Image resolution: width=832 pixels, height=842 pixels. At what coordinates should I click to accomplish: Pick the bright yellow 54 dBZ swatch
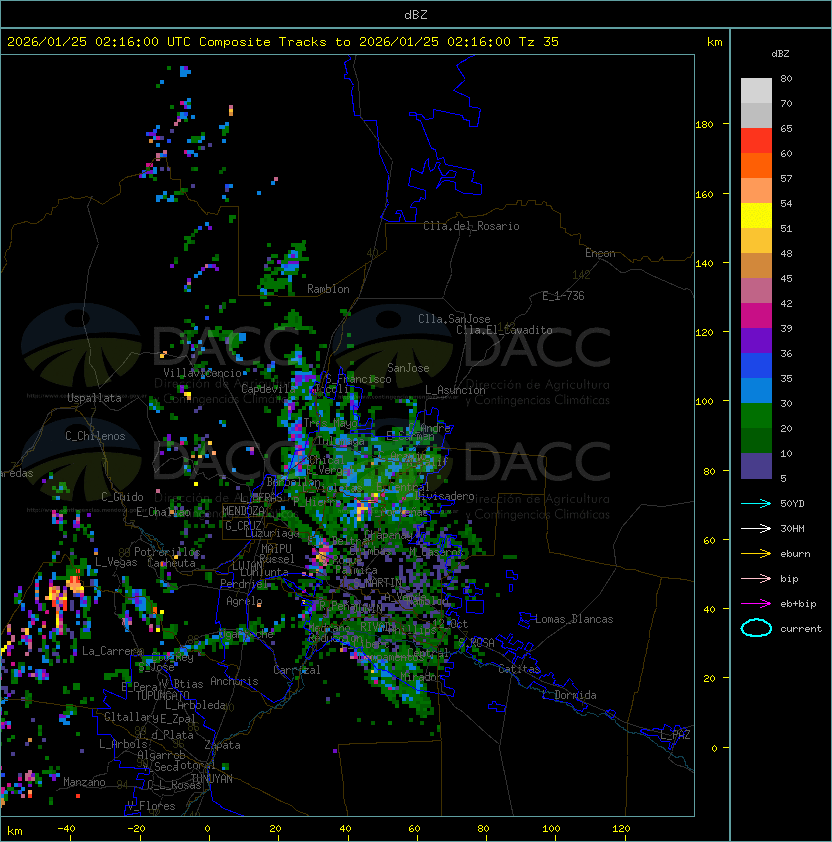pos(756,215)
